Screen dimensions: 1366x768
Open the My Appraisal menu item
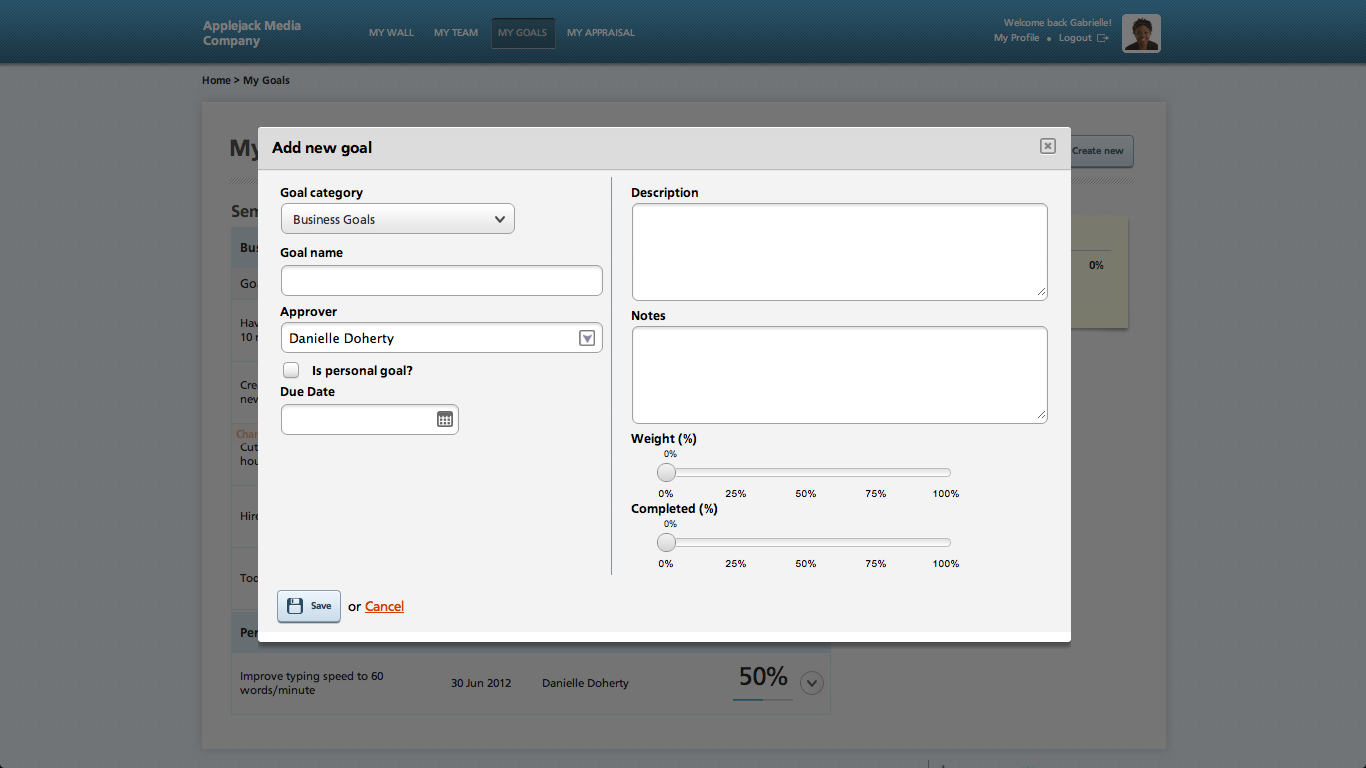(x=600, y=33)
